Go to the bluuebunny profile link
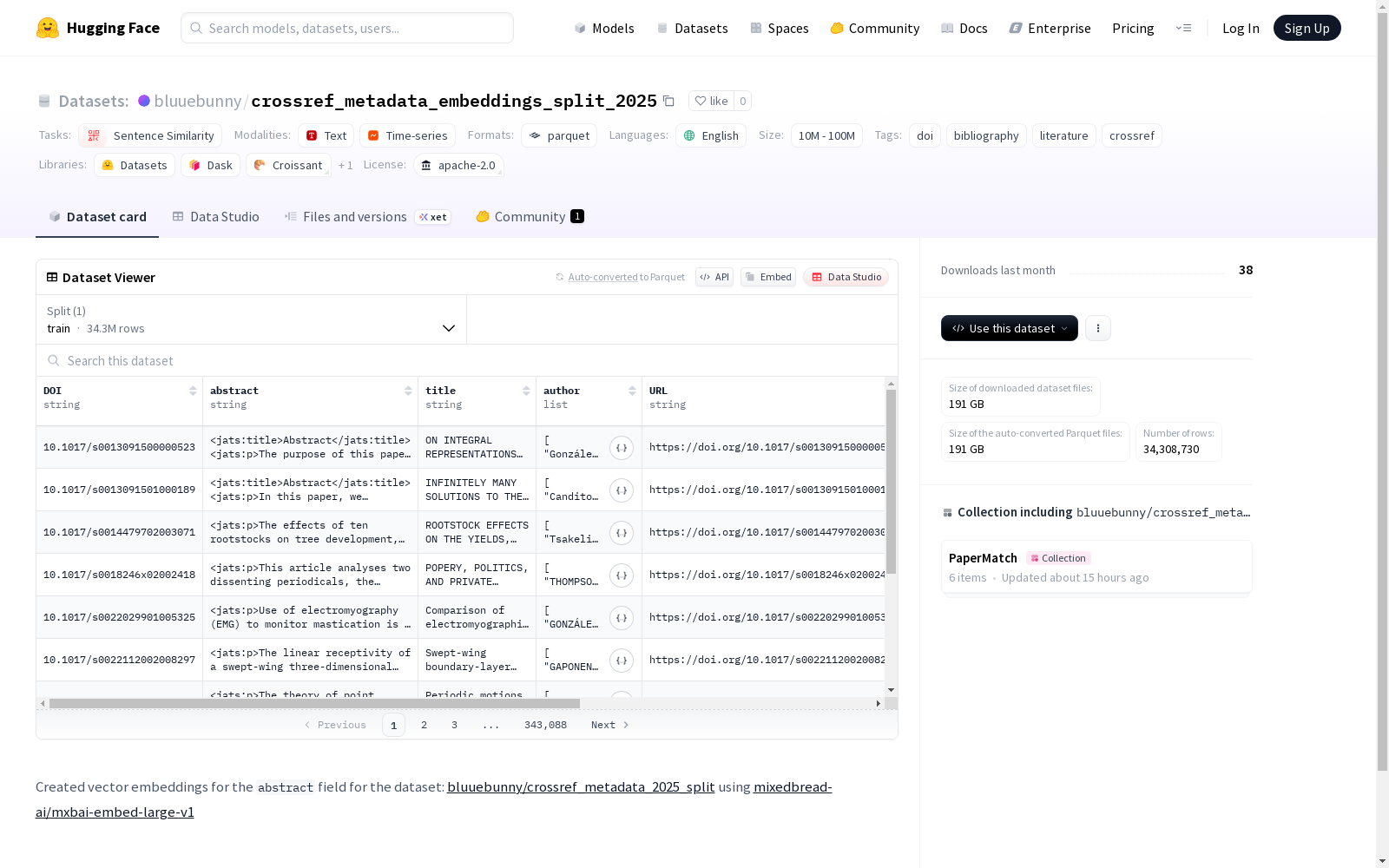This screenshot has height=868, width=1389. [x=198, y=101]
